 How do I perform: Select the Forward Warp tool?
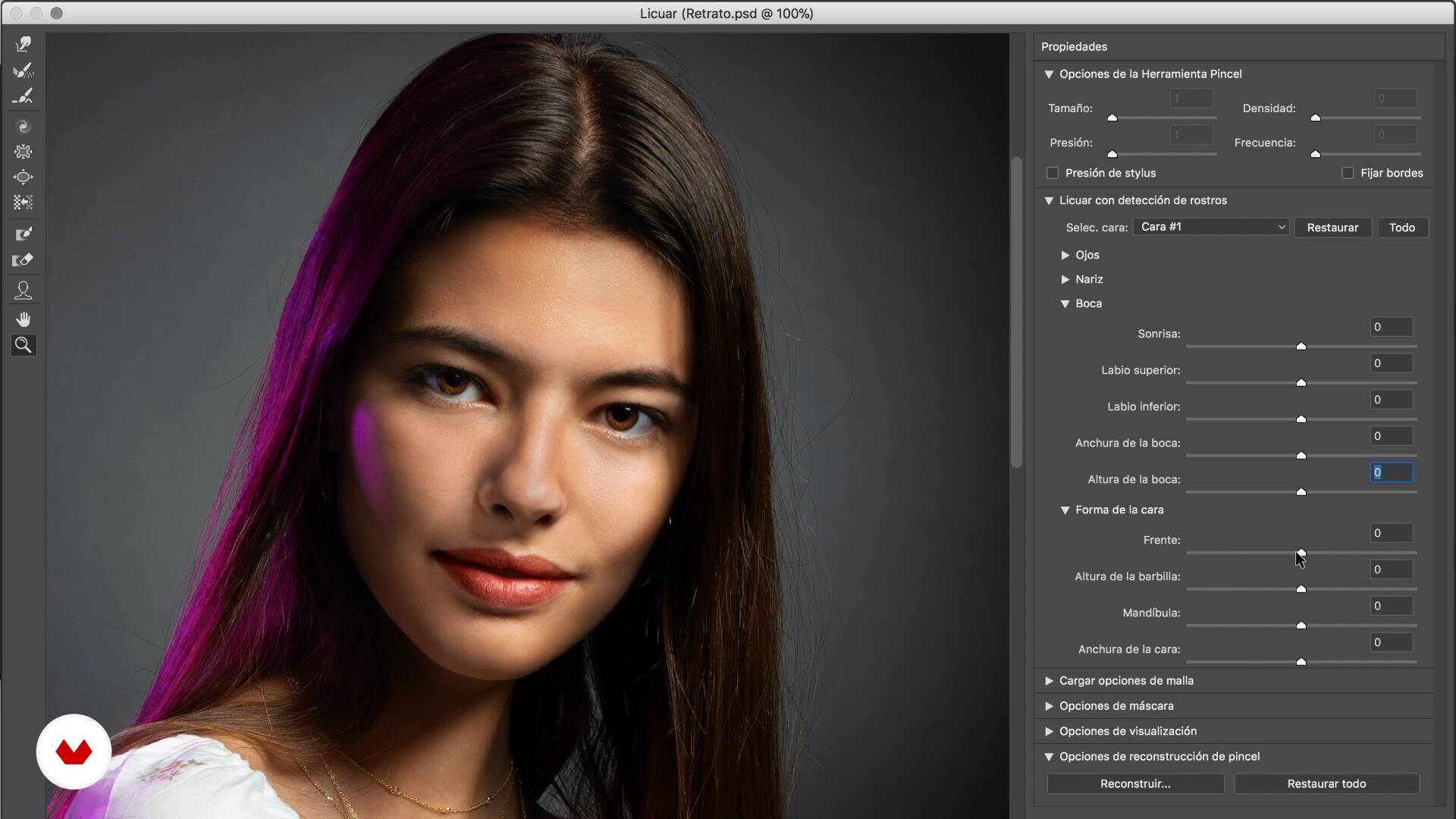[x=24, y=45]
